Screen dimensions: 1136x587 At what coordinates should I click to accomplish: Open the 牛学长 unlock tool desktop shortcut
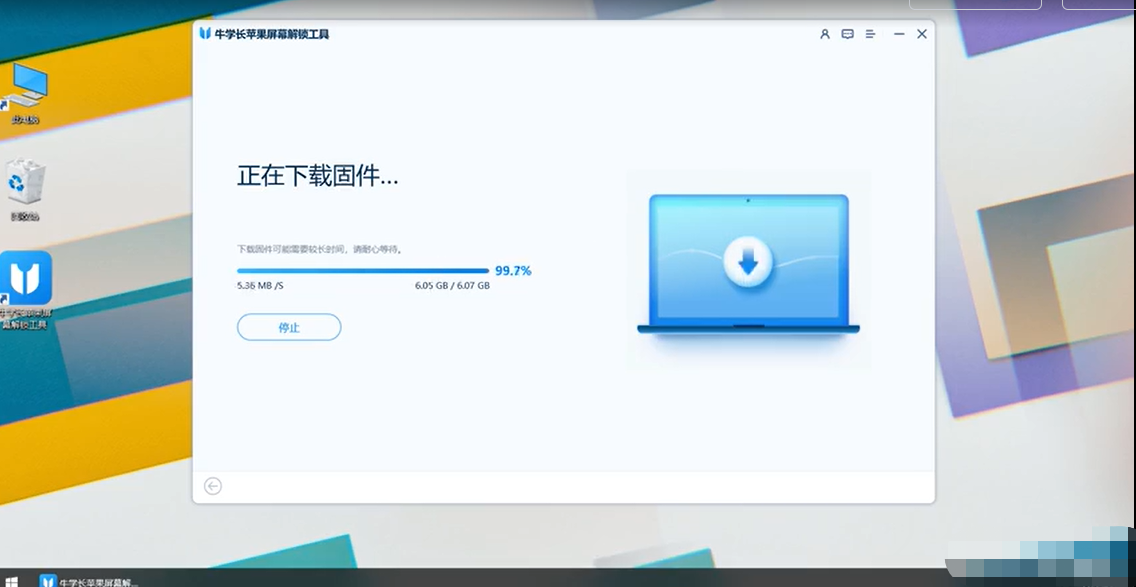[x=25, y=290]
